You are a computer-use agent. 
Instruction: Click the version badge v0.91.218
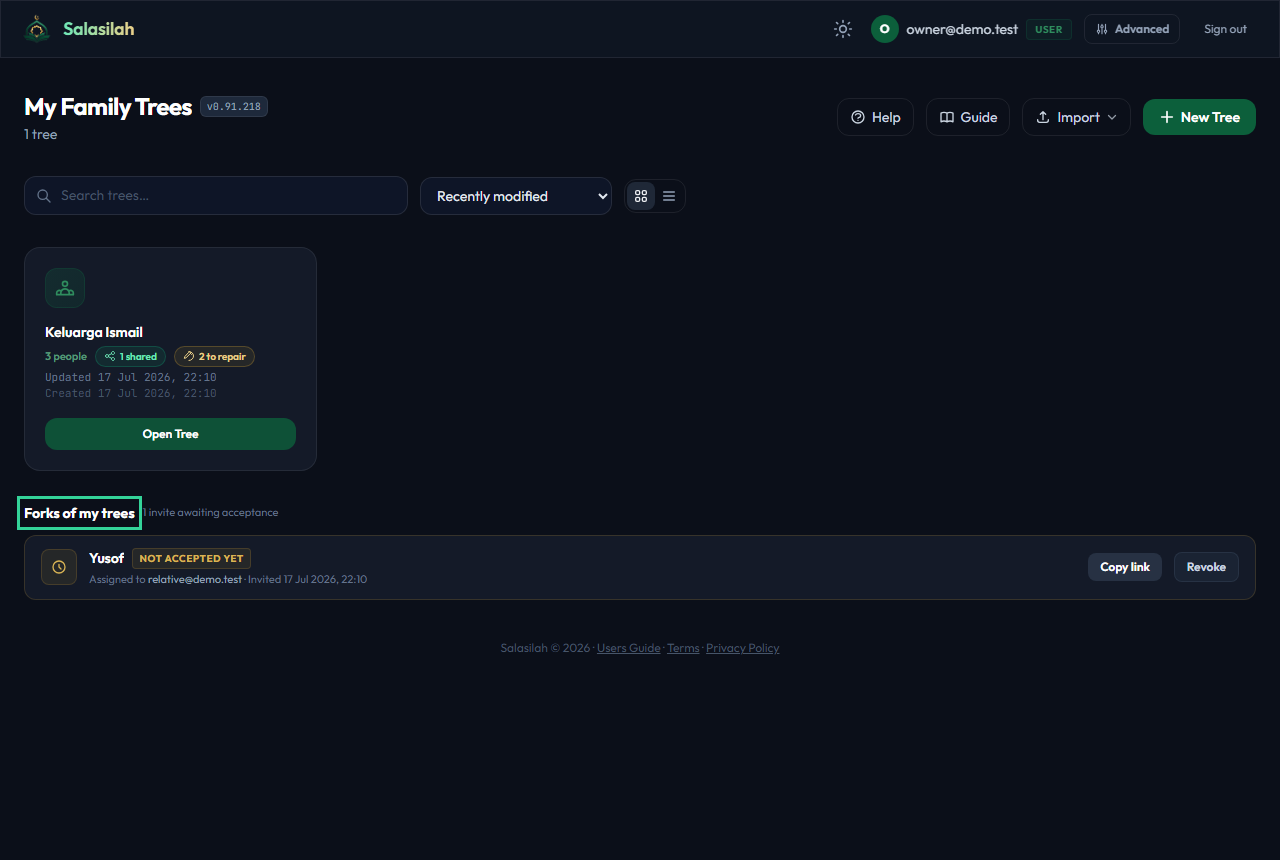(x=234, y=107)
